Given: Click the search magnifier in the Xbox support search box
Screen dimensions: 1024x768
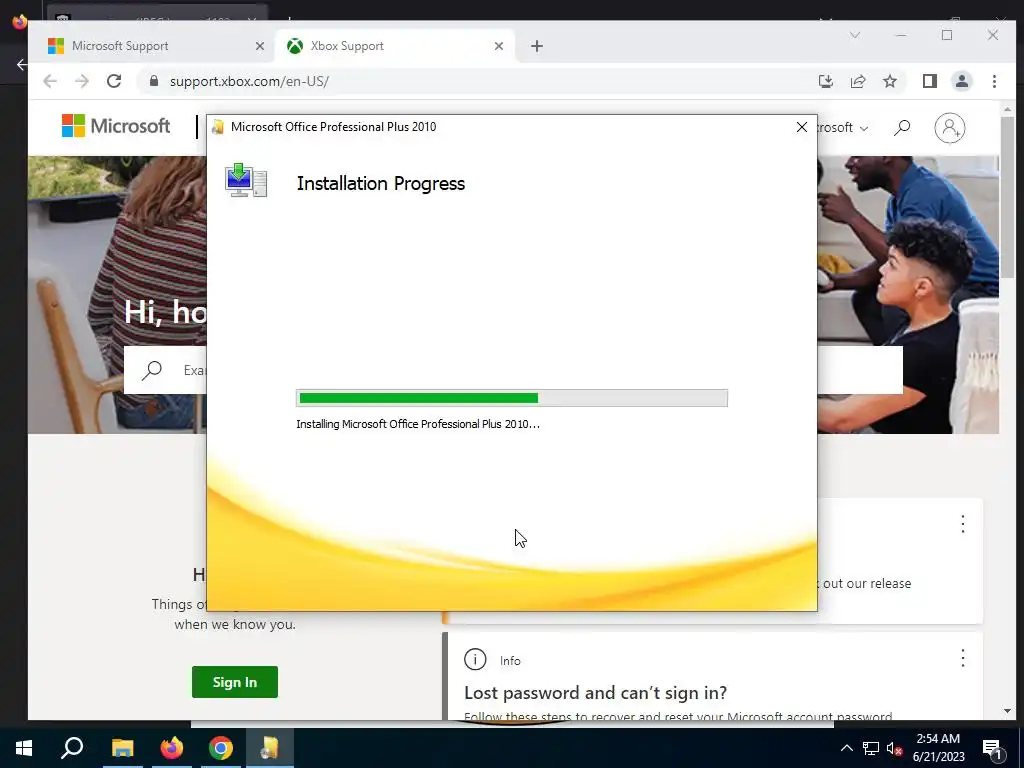Looking at the screenshot, I should [x=152, y=370].
